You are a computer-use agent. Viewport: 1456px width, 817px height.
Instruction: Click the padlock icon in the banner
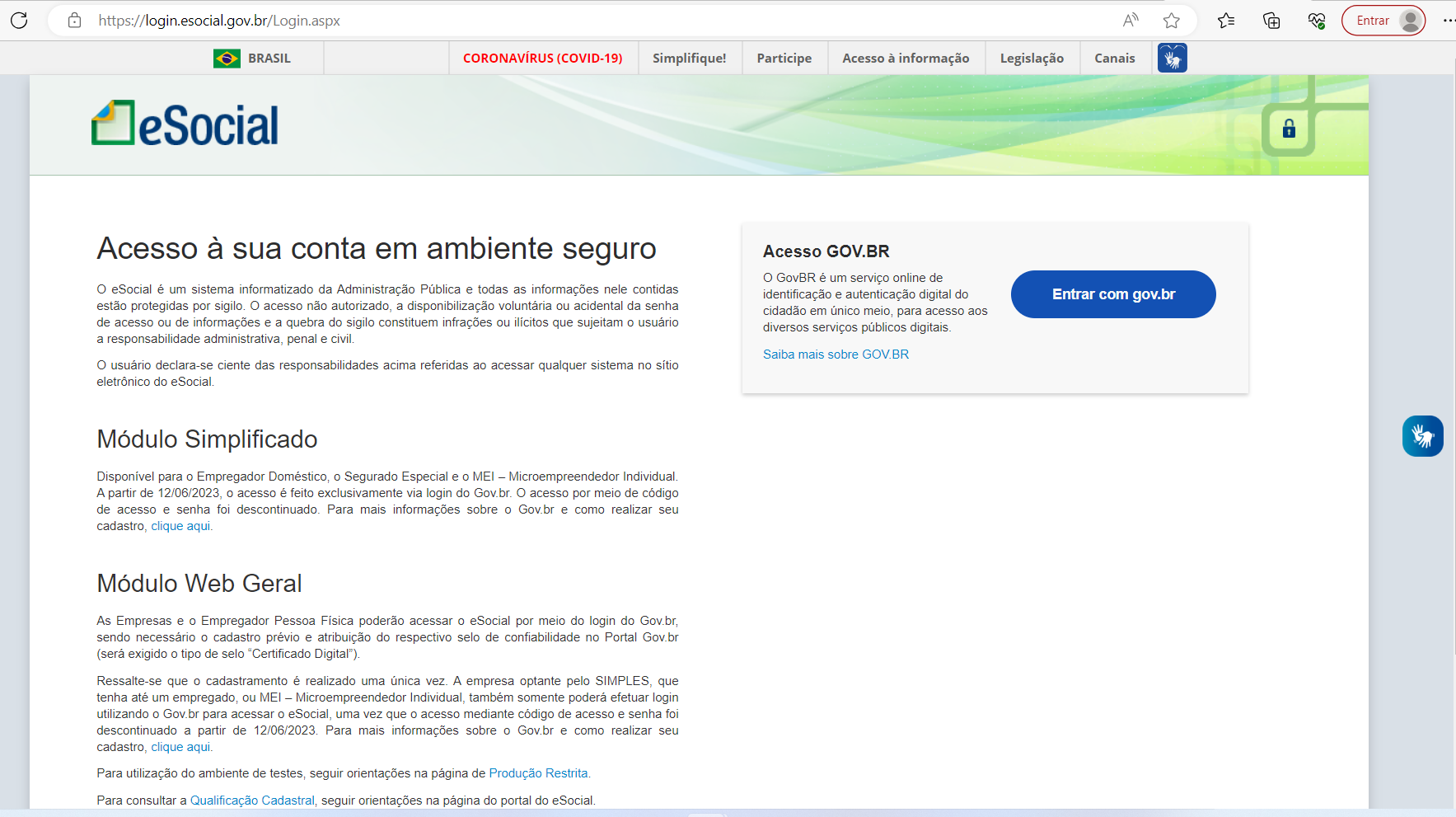1289,129
